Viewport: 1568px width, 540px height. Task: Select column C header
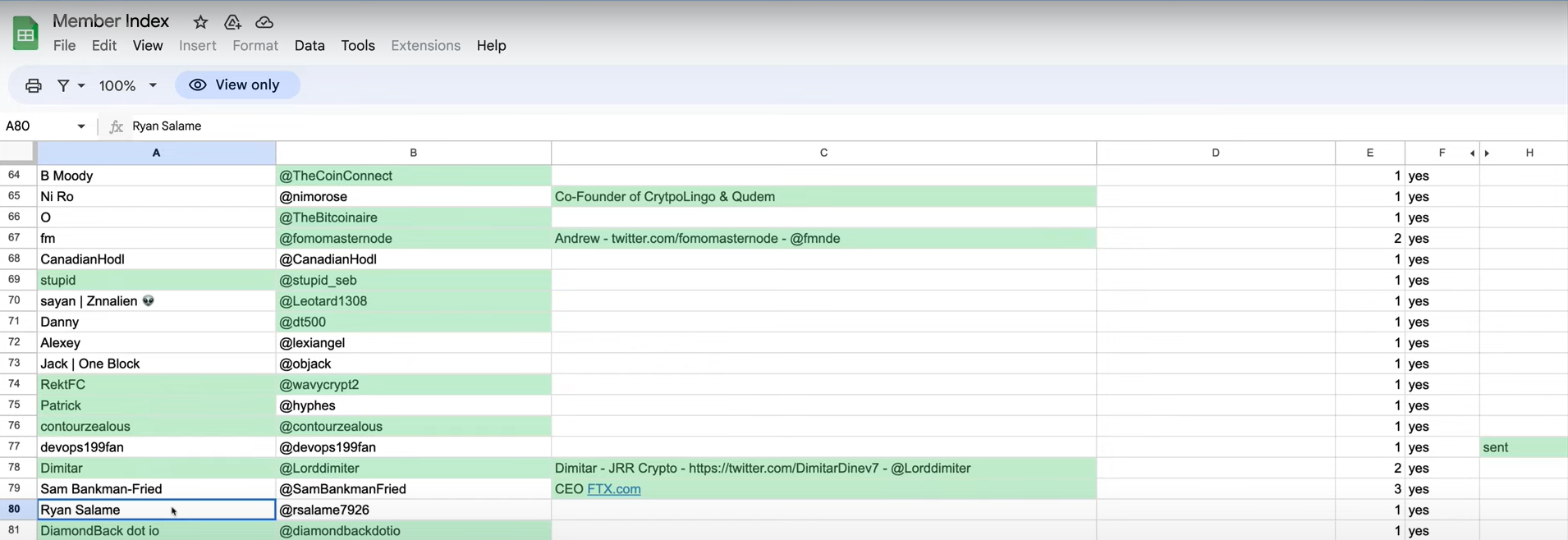[x=823, y=153]
